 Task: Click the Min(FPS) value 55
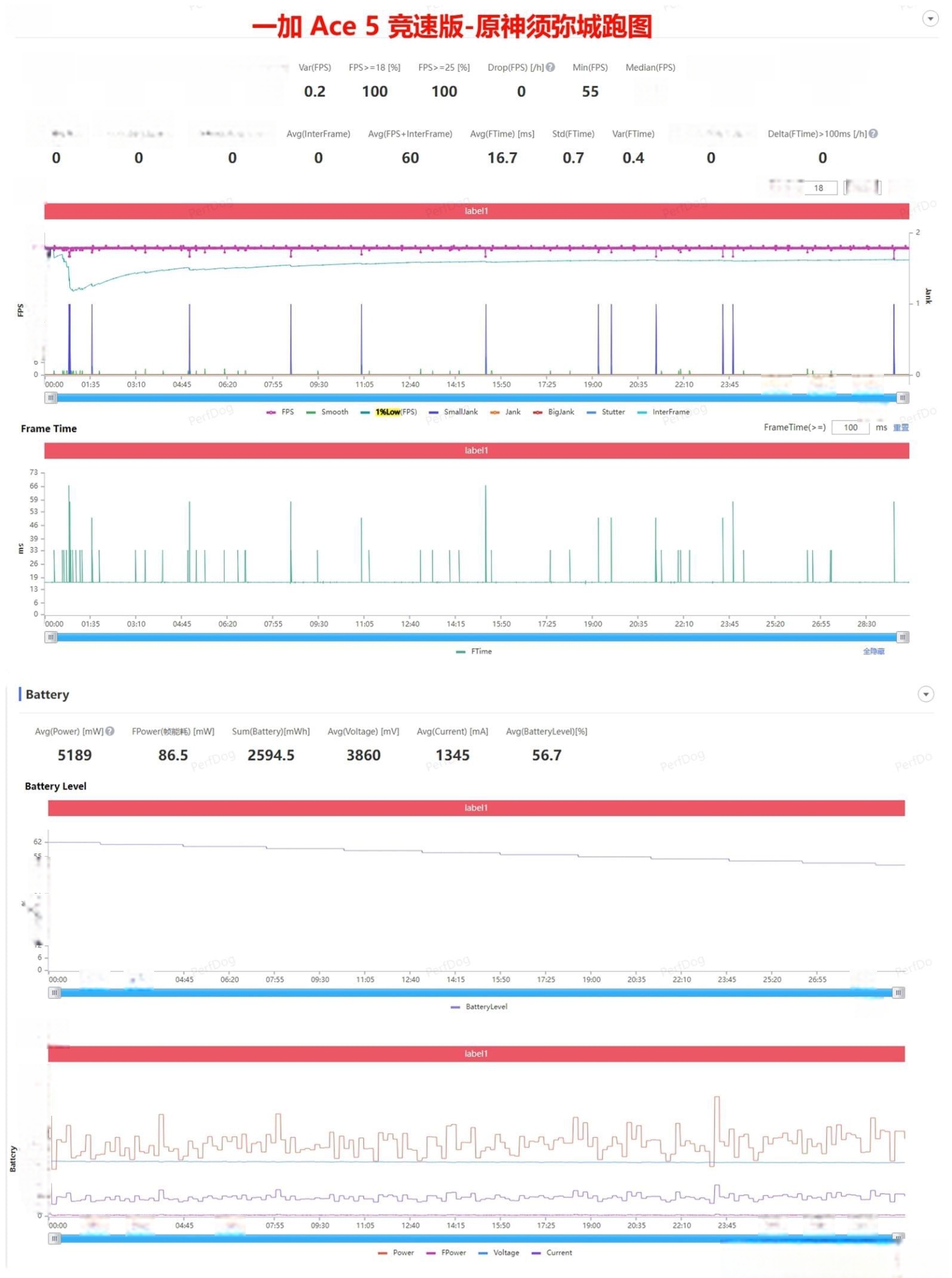click(x=590, y=92)
